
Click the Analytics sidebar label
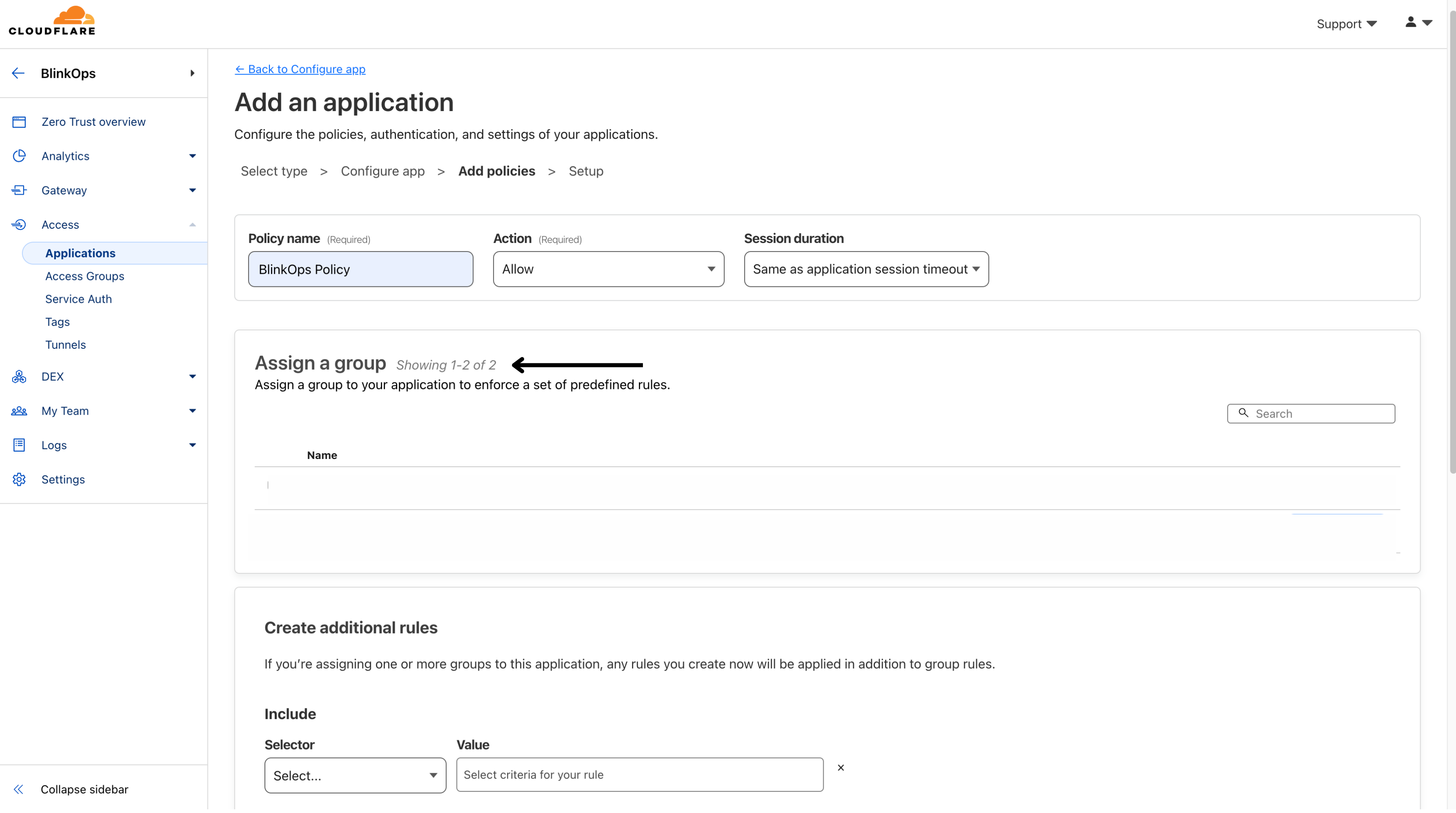[x=66, y=157]
